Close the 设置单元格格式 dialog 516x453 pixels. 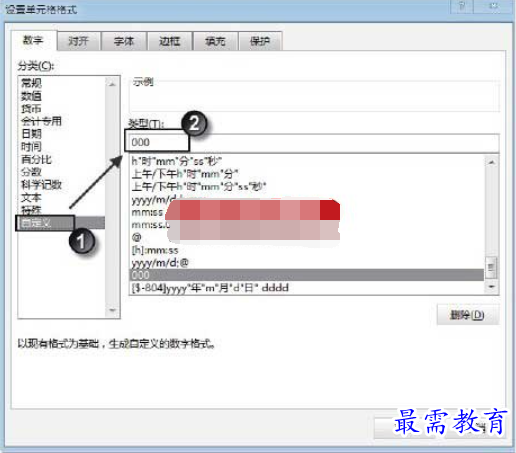(494, 6)
